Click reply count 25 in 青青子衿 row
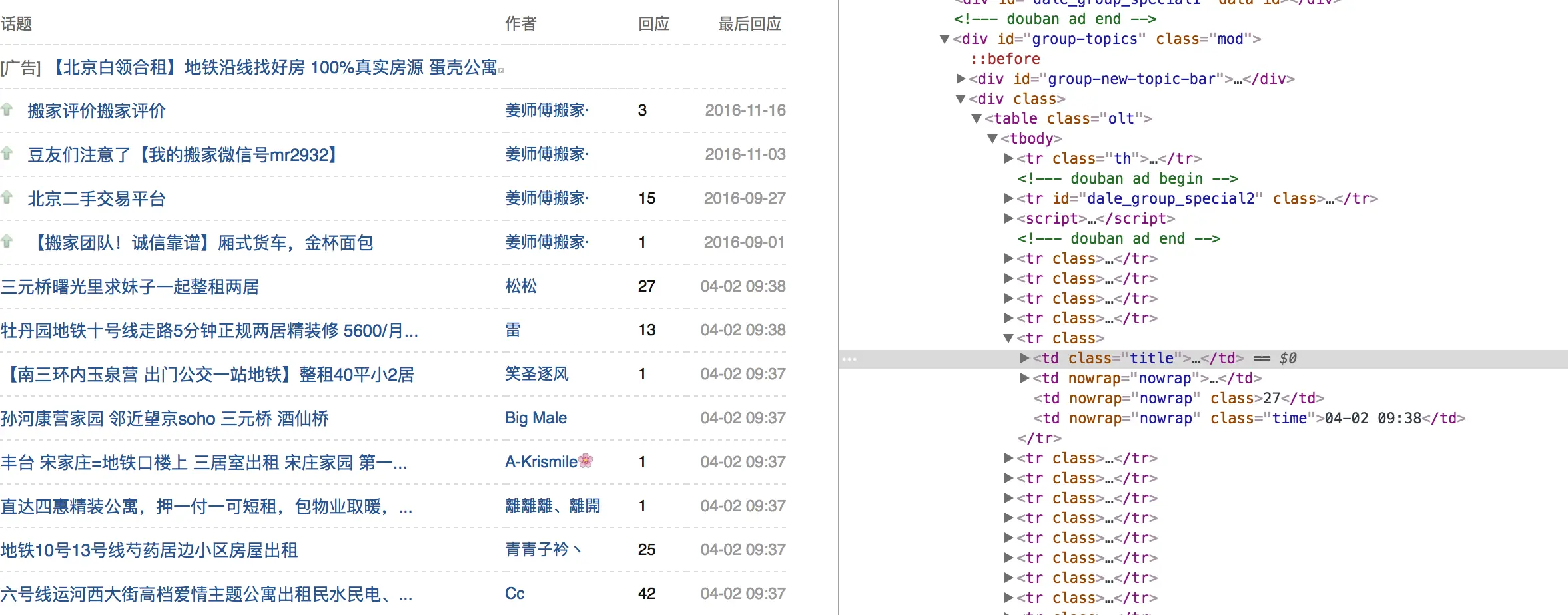 pyautogui.click(x=647, y=550)
